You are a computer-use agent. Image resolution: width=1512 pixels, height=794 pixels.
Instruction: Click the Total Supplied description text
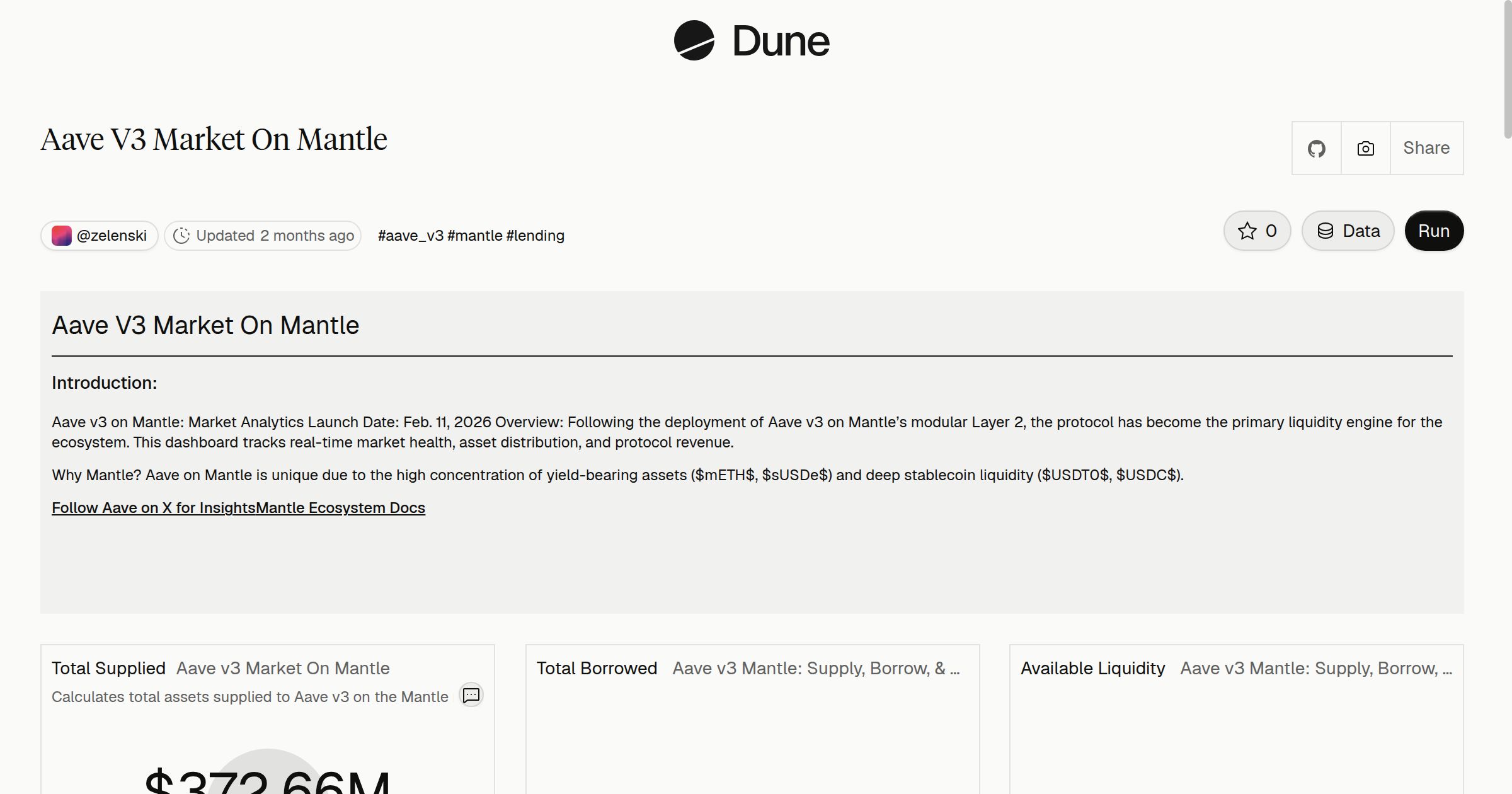click(250, 697)
